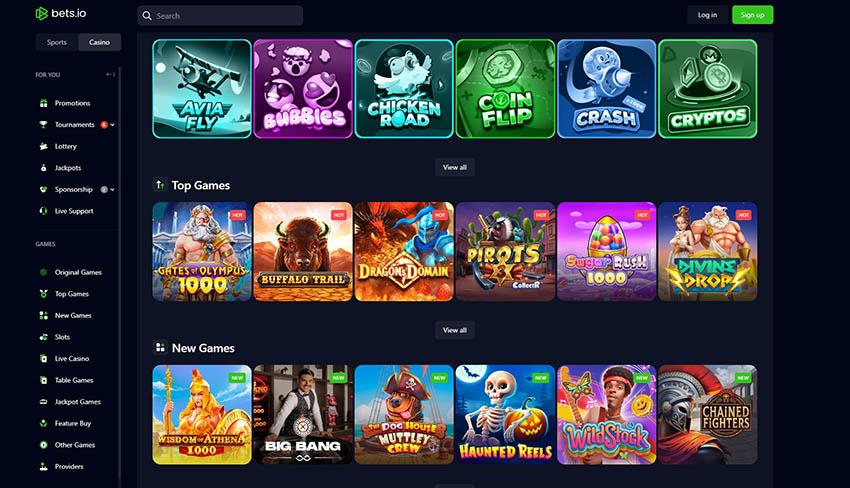
Task: Select the Slots cherry icon
Action: pos(43,337)
